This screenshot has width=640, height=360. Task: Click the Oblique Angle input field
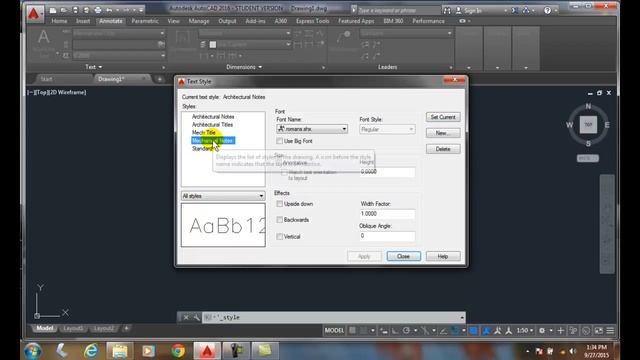(387, 236)
